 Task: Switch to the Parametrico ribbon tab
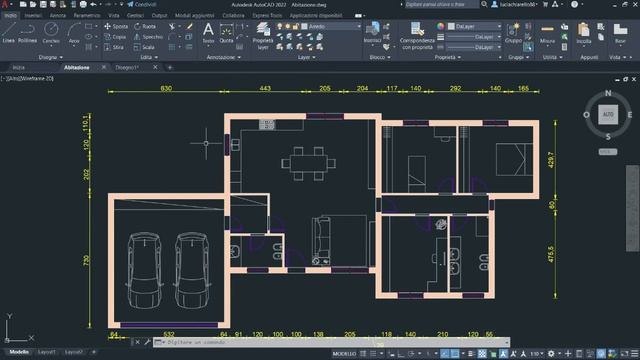point(87,16)
